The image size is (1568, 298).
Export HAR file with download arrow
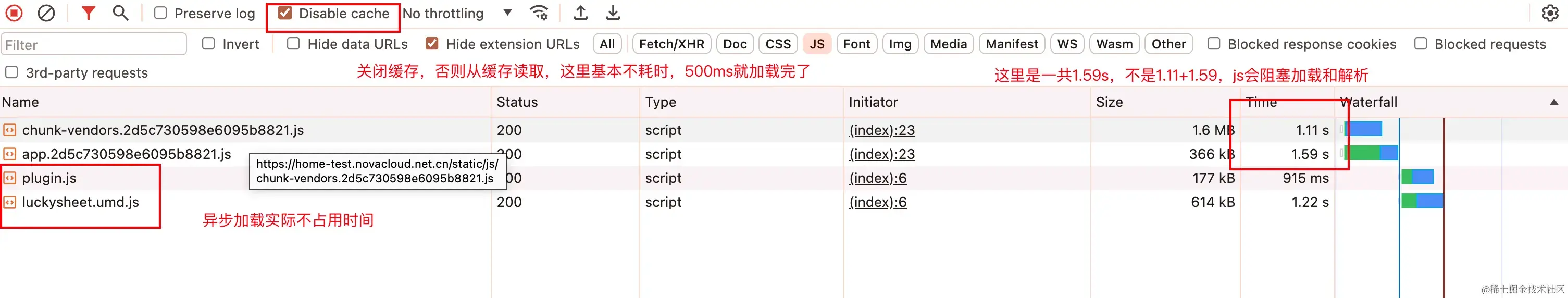613,13
